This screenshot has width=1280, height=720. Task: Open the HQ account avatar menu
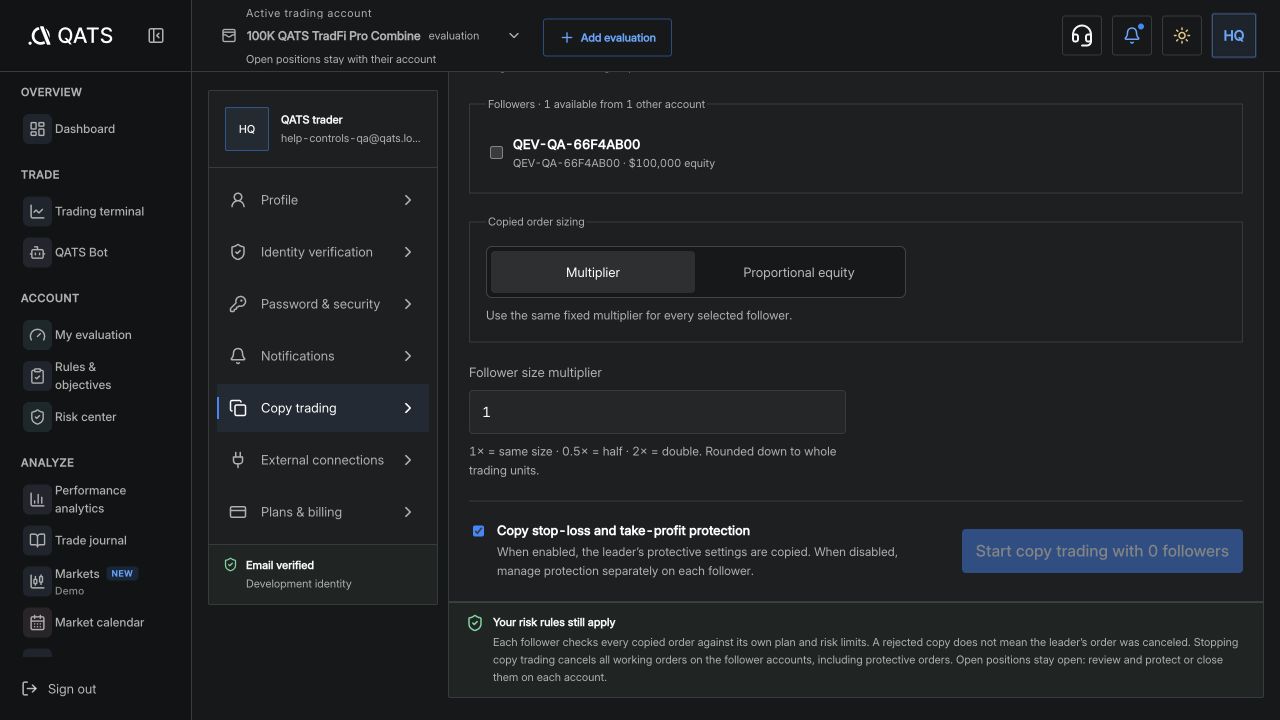click(x=1233, y=36)
